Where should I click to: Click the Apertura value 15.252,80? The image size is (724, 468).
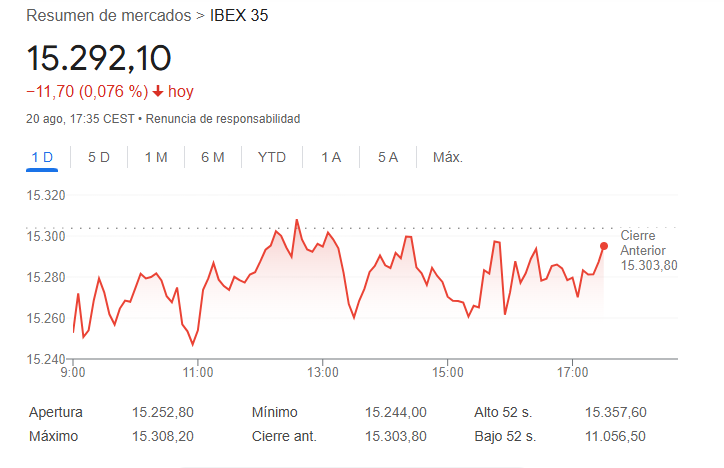click(x=162, y=412)
